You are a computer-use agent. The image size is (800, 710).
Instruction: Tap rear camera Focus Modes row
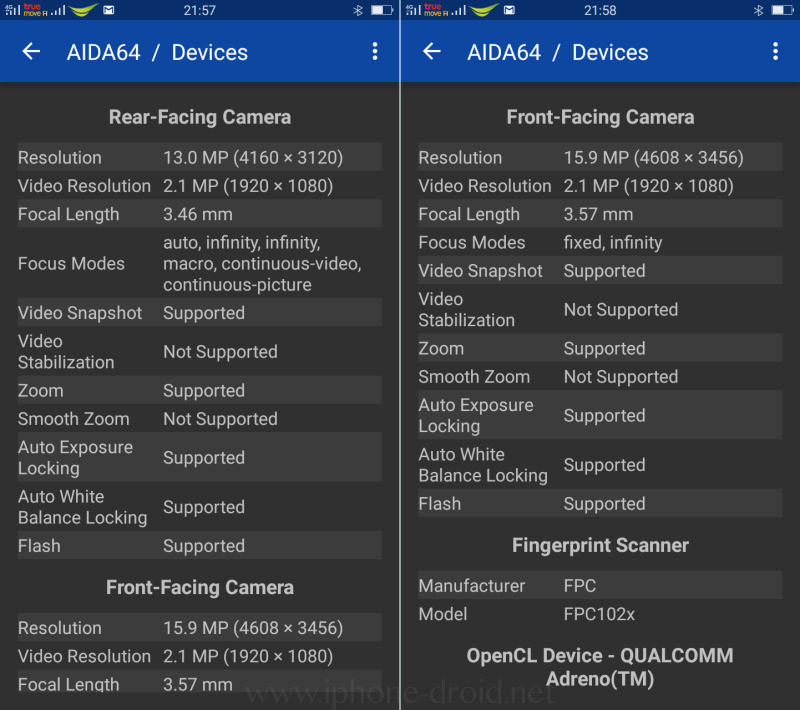(x=199, y=263)
